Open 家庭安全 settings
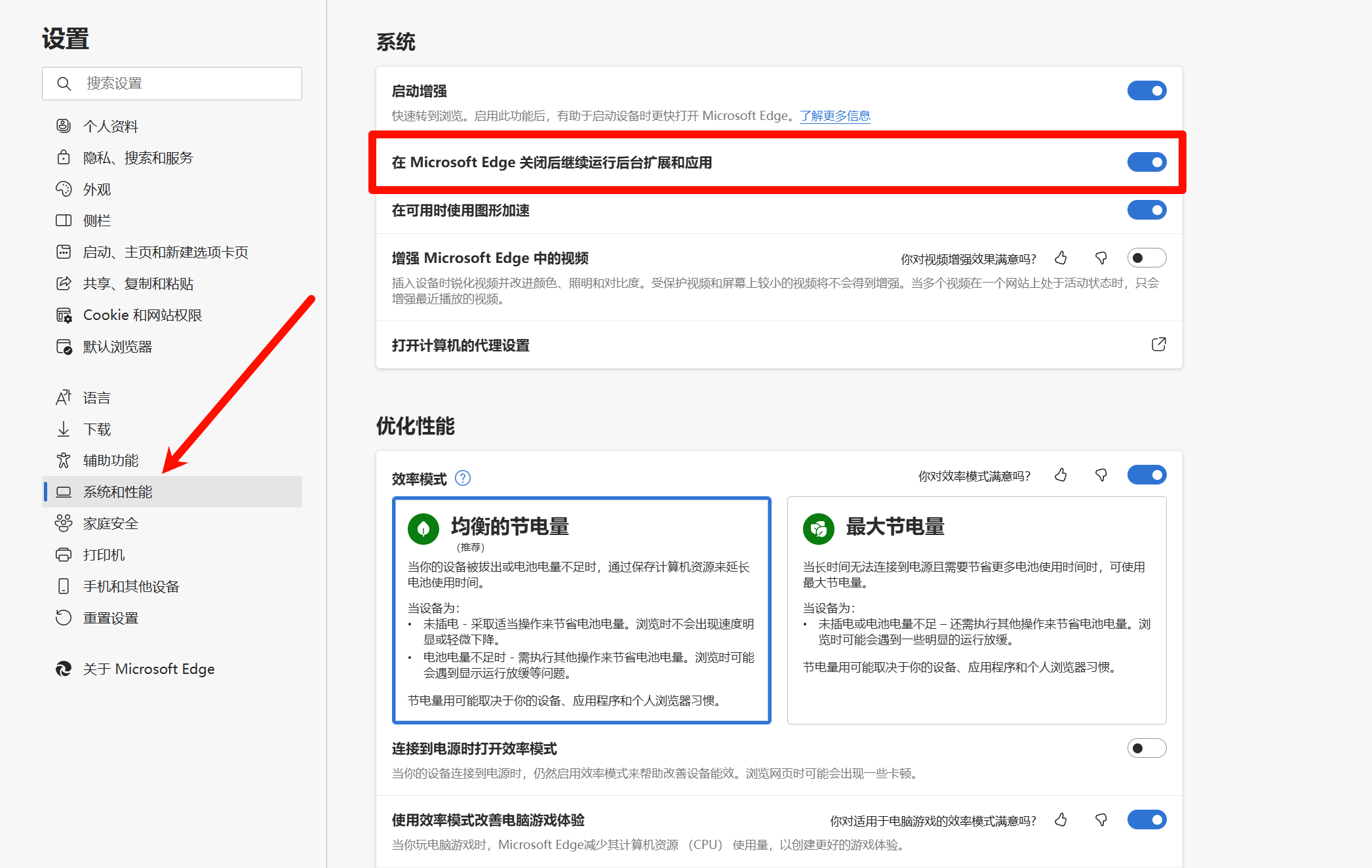The height and width of the screenshot is (868, 1372). 172,523
